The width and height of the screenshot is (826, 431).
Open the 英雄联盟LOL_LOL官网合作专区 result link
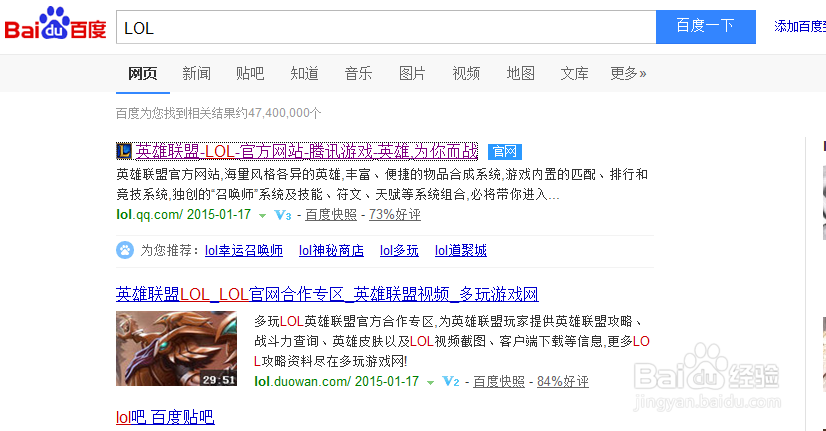pos(327,294)
